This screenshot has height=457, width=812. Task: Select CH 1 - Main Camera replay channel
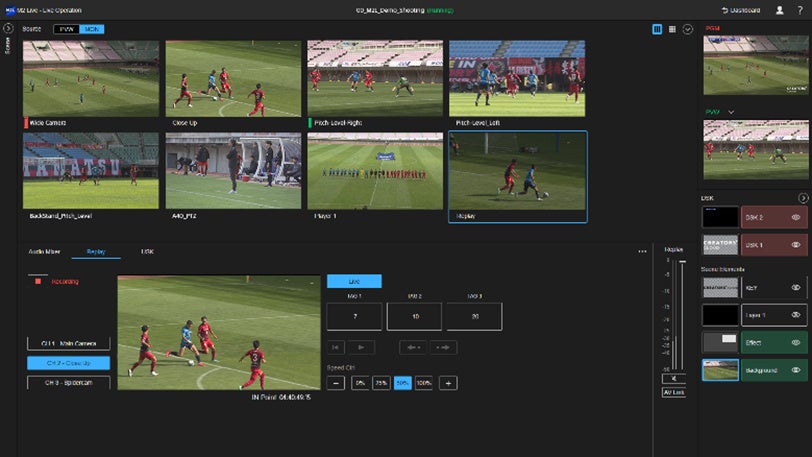coord(68,344)
